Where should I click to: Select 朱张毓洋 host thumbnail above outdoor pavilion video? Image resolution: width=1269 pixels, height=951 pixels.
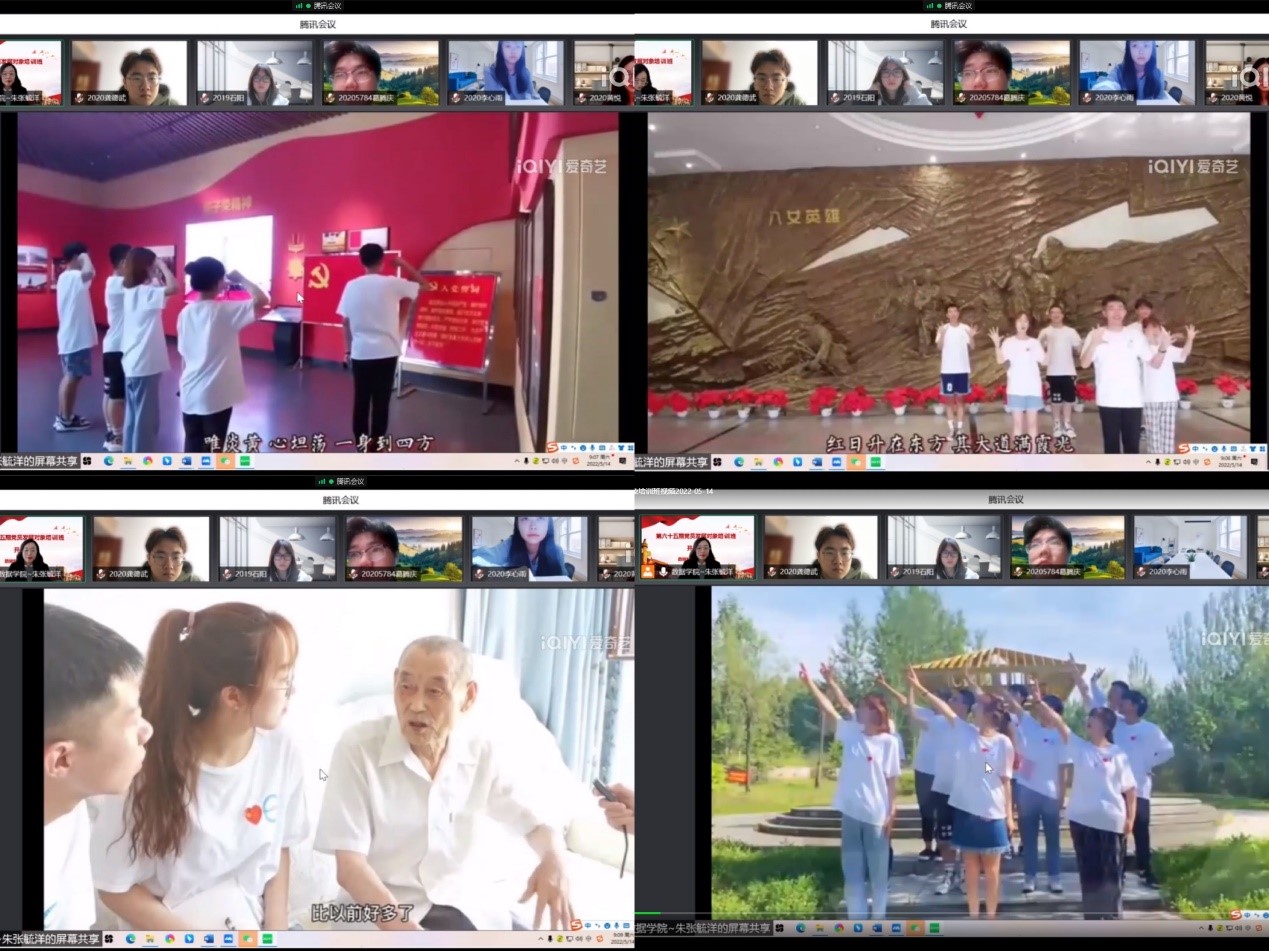pyautogui.click(x=697, y=547)
